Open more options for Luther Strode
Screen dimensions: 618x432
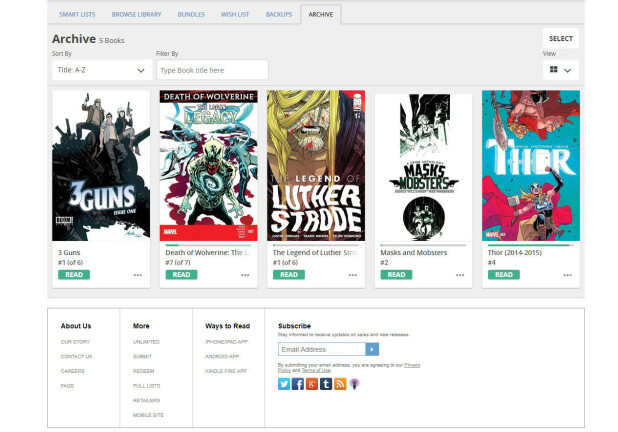(x=353, y=275)
